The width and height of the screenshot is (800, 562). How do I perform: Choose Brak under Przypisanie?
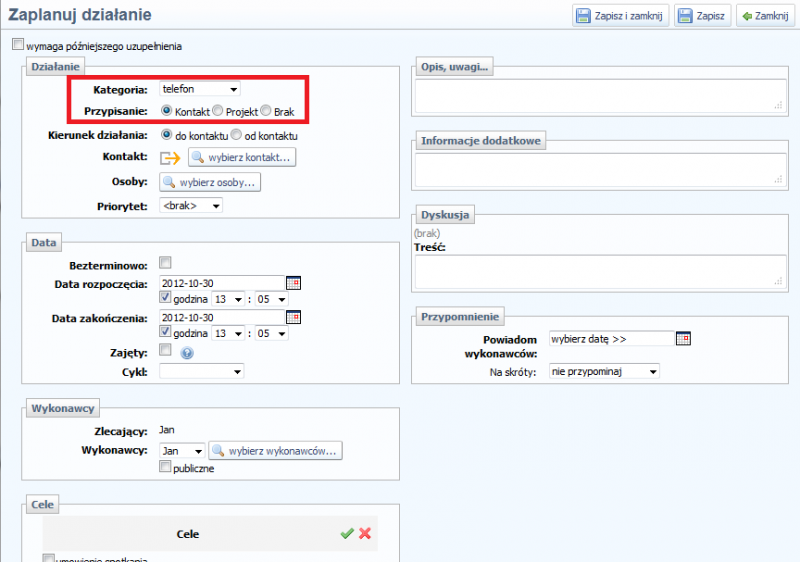(x=265, y=110)
